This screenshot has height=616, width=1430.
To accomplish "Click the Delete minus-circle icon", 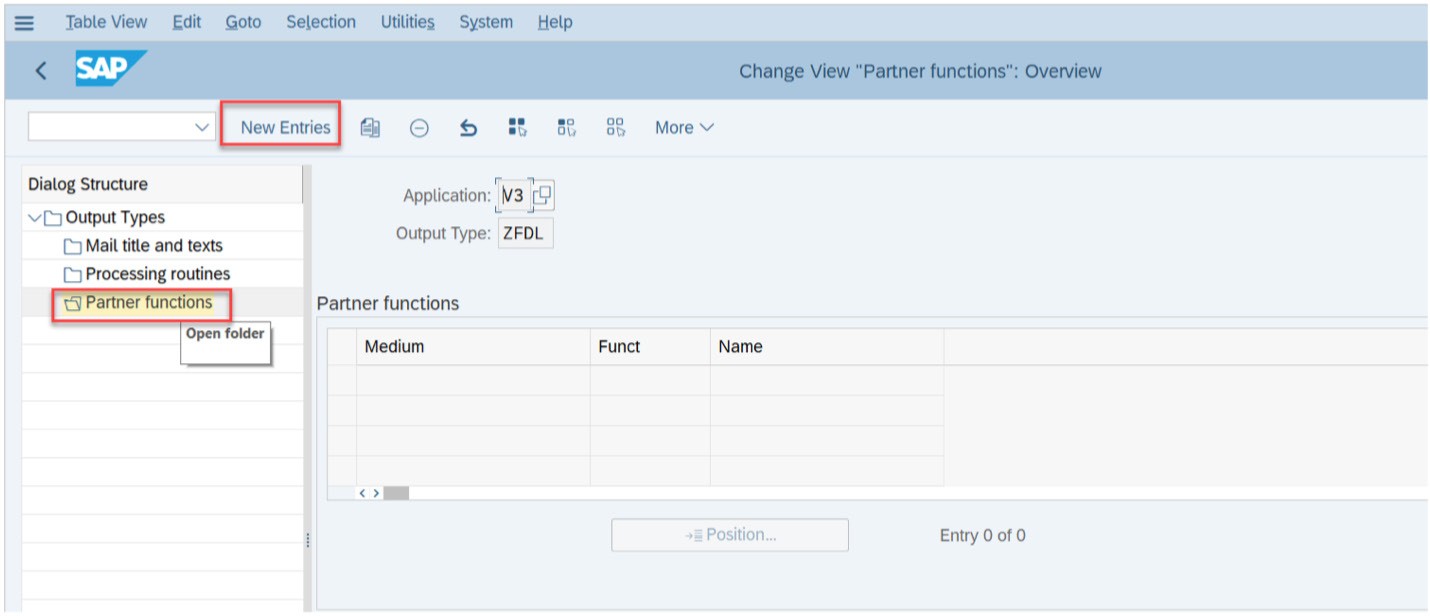I will pos(420,127).
